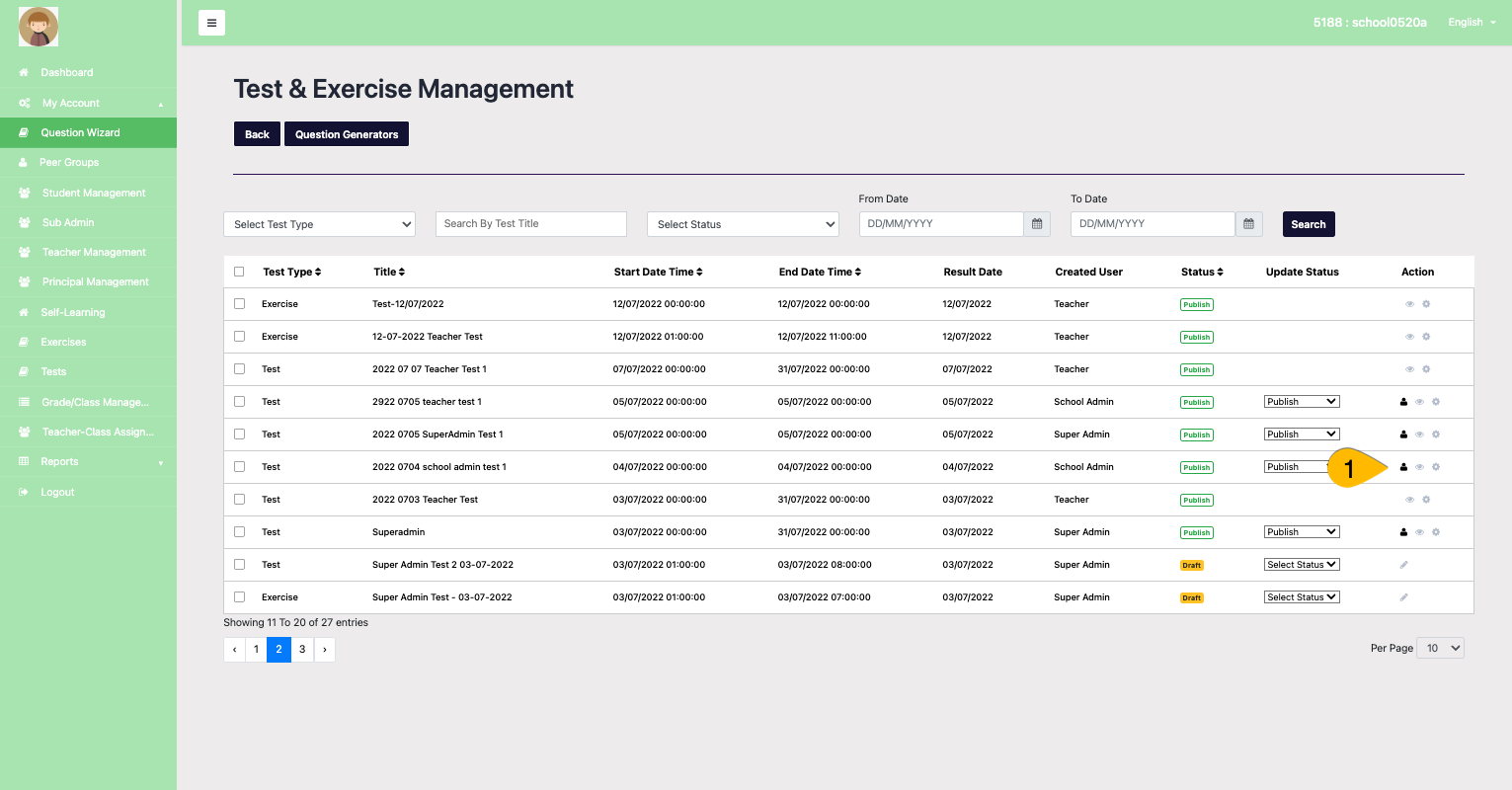Click gear icon for the Superadmin test row
Viewport: 1512px width, 790px height.
coord(1436,532)
